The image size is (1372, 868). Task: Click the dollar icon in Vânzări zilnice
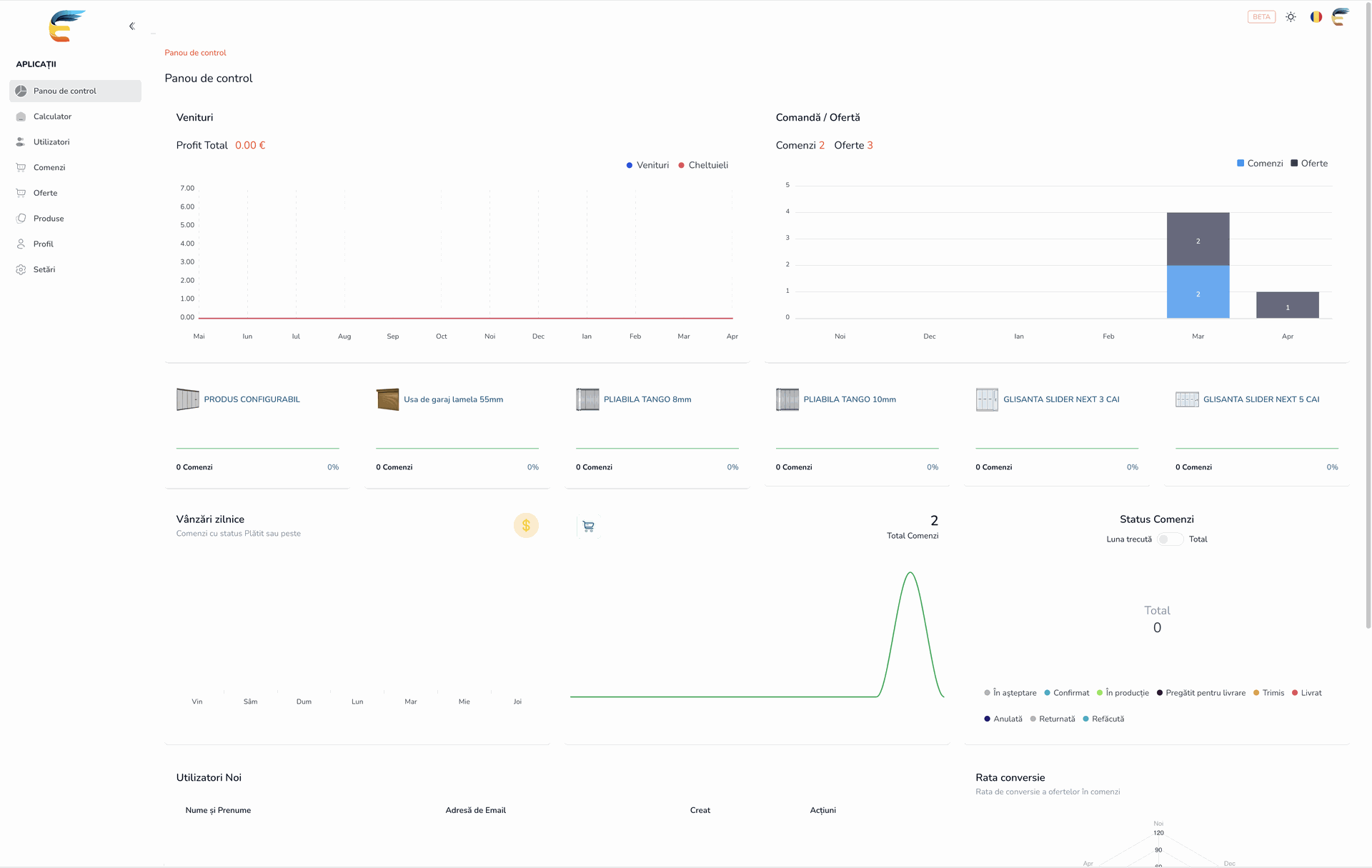(526, 526)
